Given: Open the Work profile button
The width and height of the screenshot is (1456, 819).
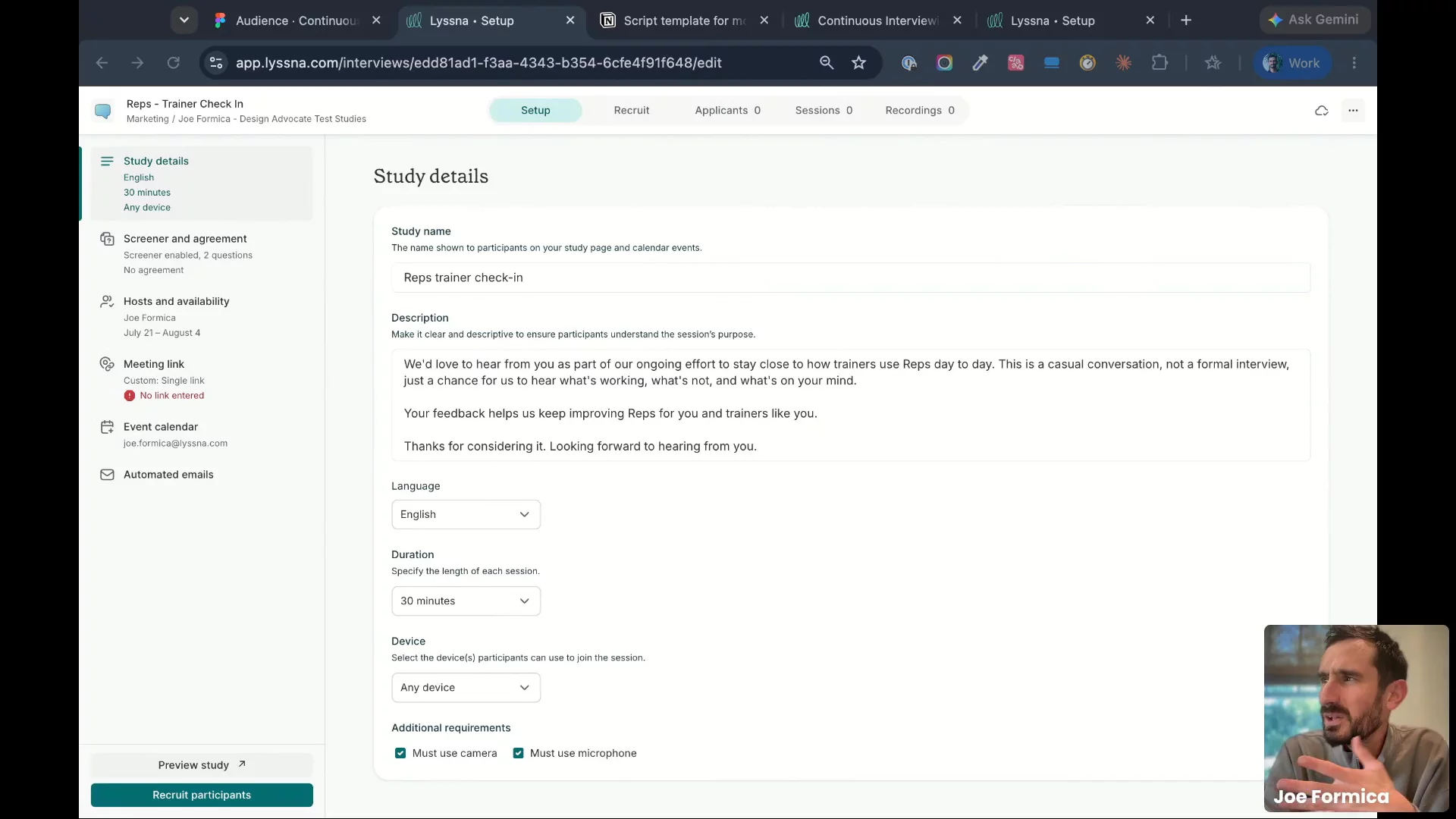Looking at the screenshot, I should [1291, 63].
